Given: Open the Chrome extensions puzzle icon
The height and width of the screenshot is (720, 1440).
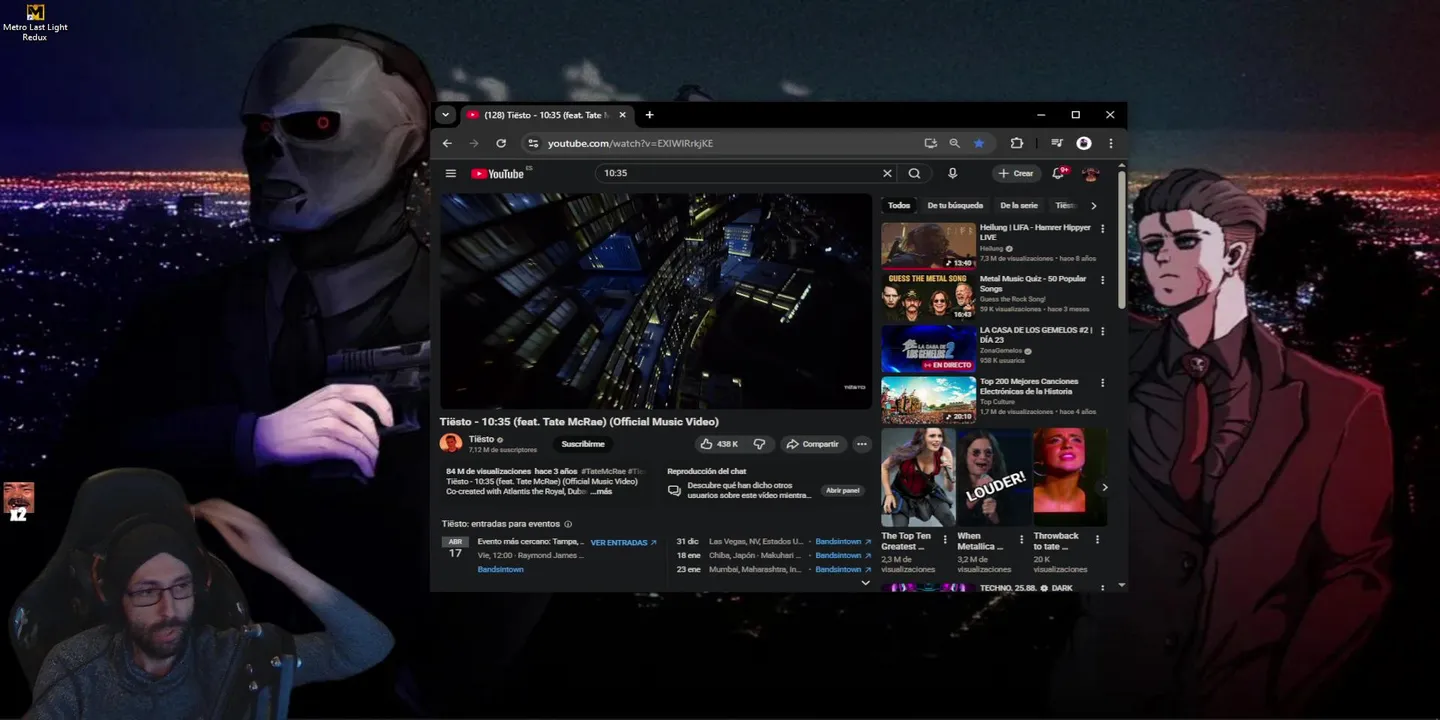Looking at the screenshot, I should pyautogui.click(x=1017, y=143).
